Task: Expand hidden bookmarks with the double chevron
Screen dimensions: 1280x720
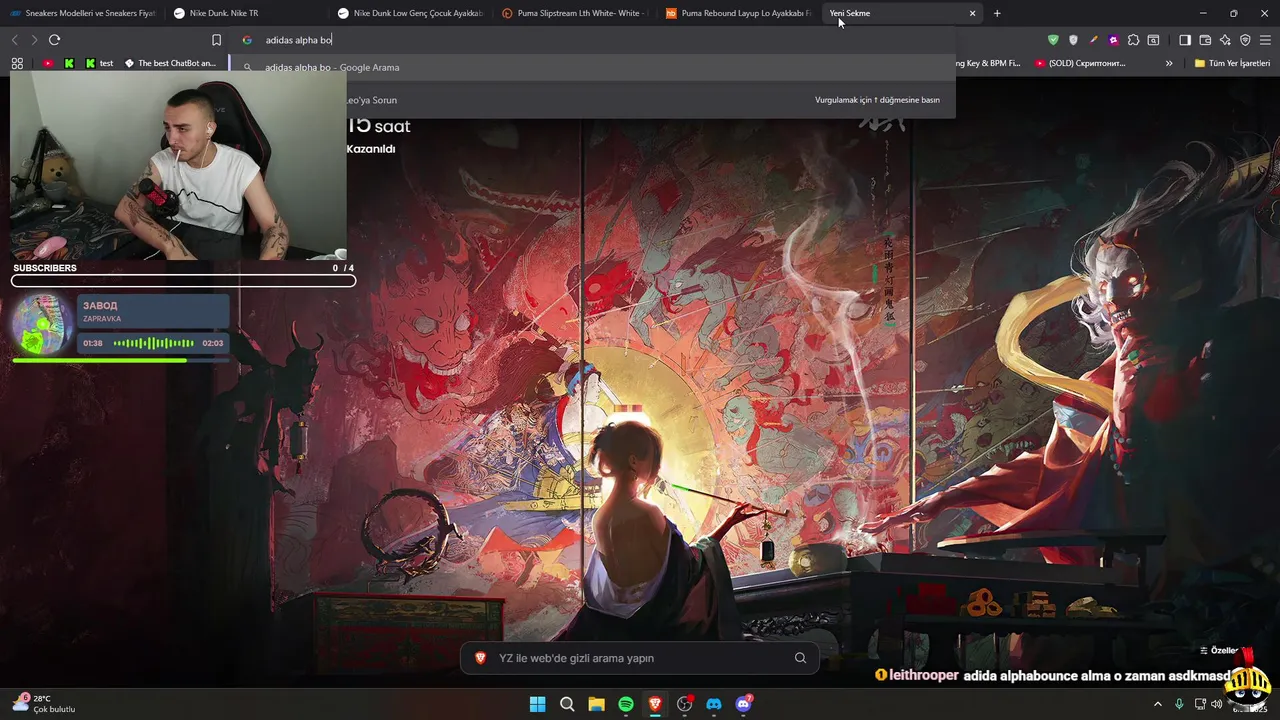Action: point(1169,63)
